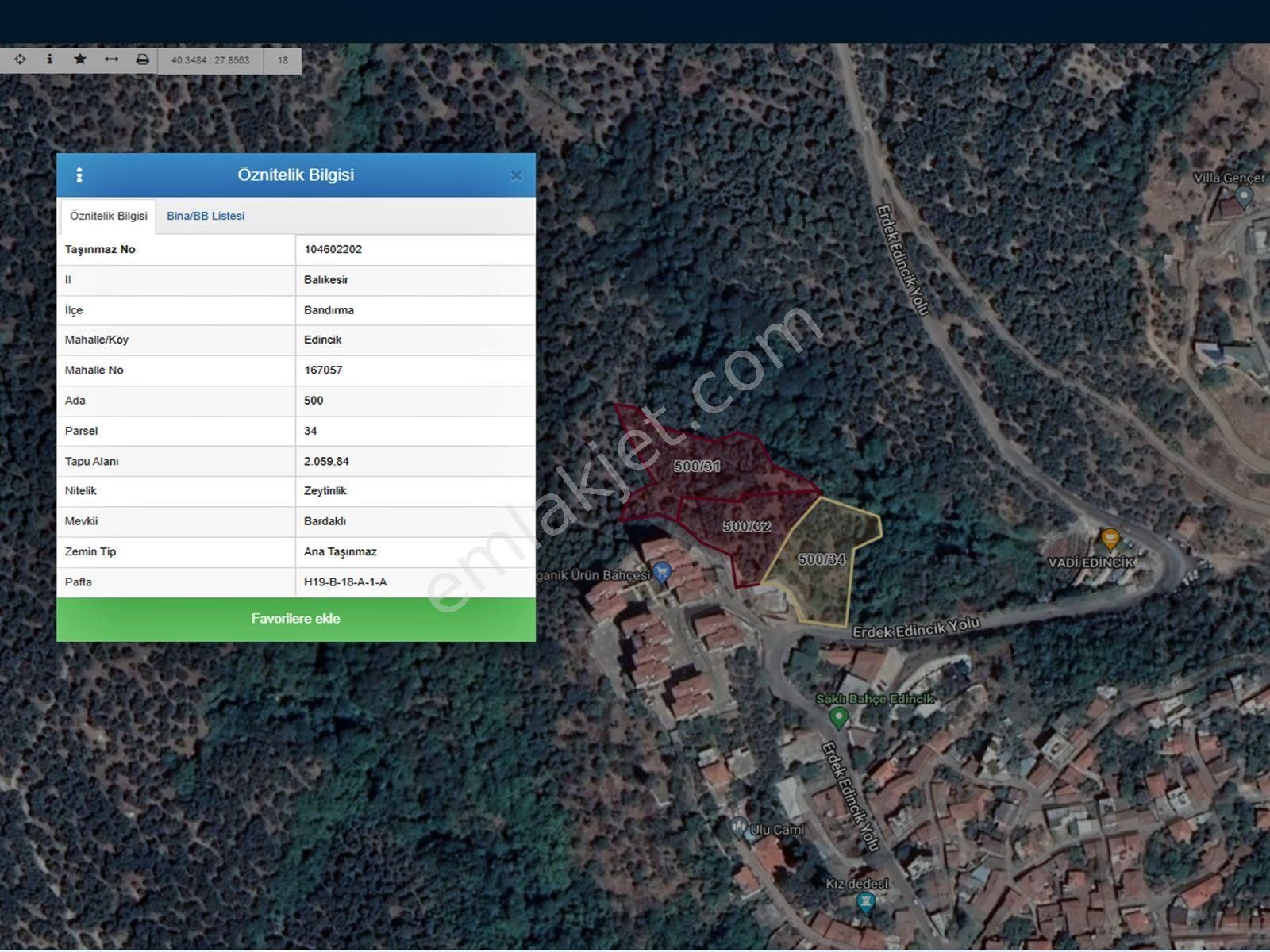Select parcel 500/32 on the map
This screenshot has width=1270, height=952.
[x=746, y=526]
